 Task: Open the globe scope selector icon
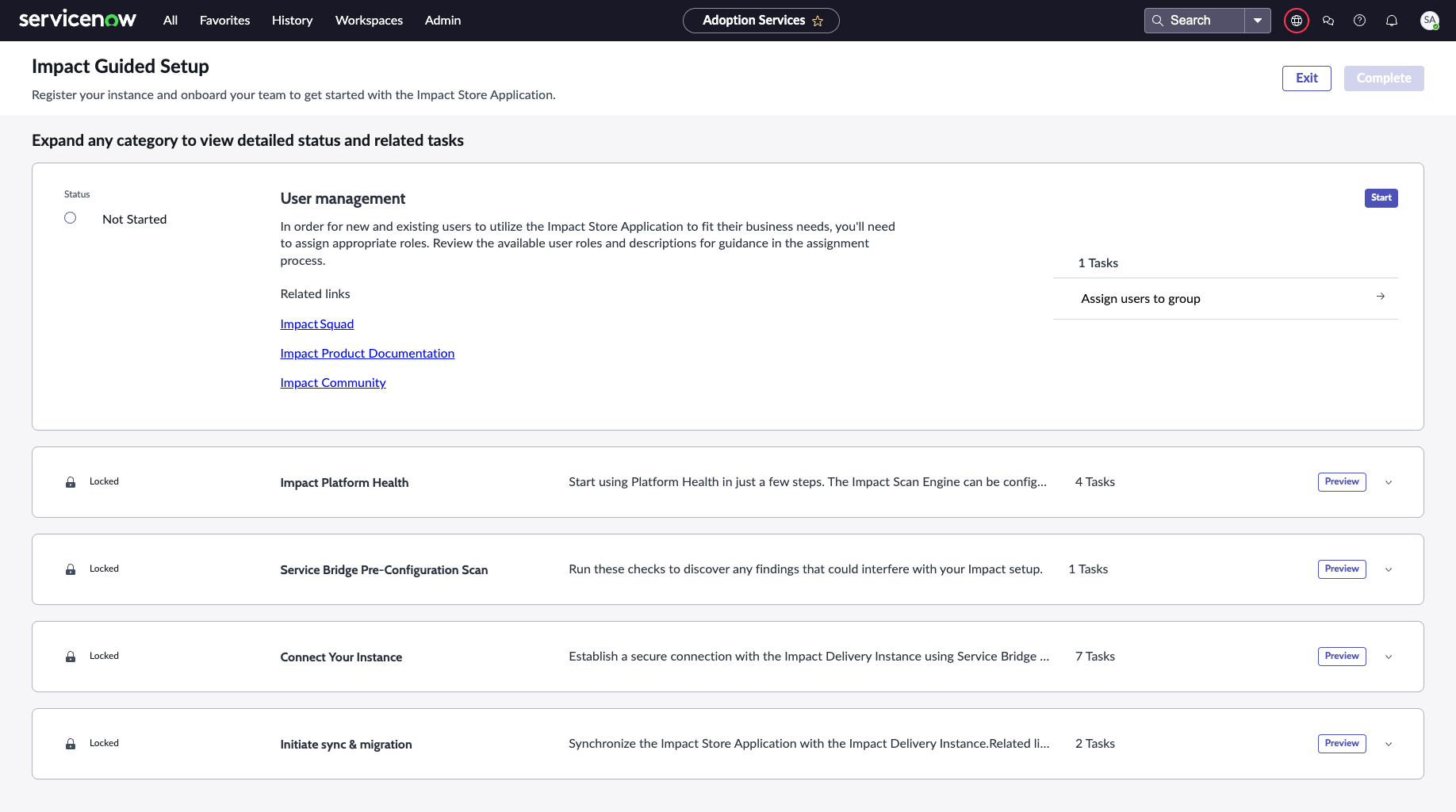pyautogui.click(x=1297, y=21)
